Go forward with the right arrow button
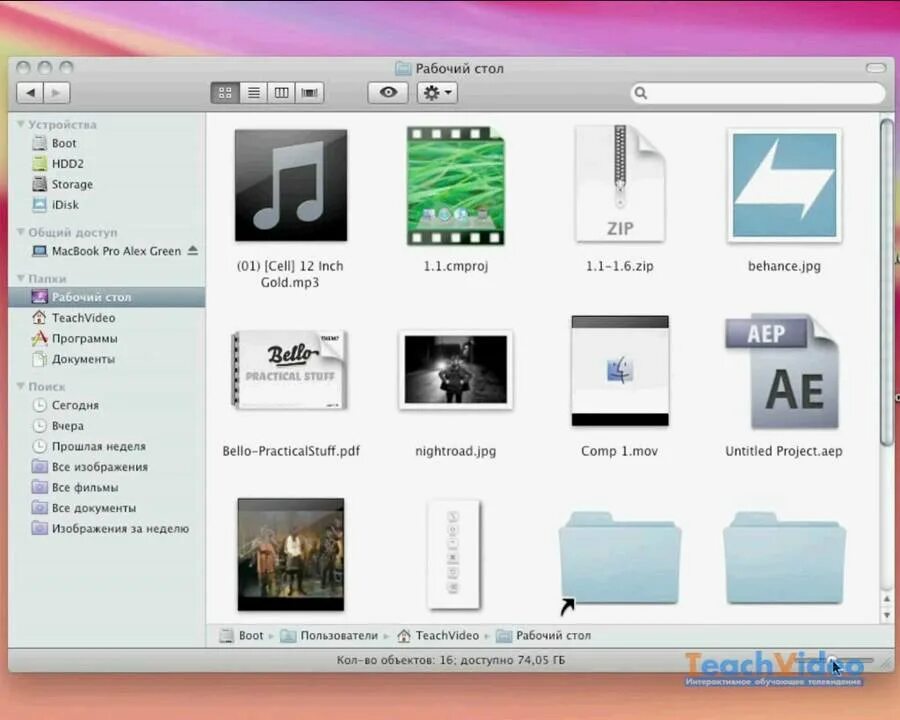Viewport: 900px width, 720px height. coord(57,92)
